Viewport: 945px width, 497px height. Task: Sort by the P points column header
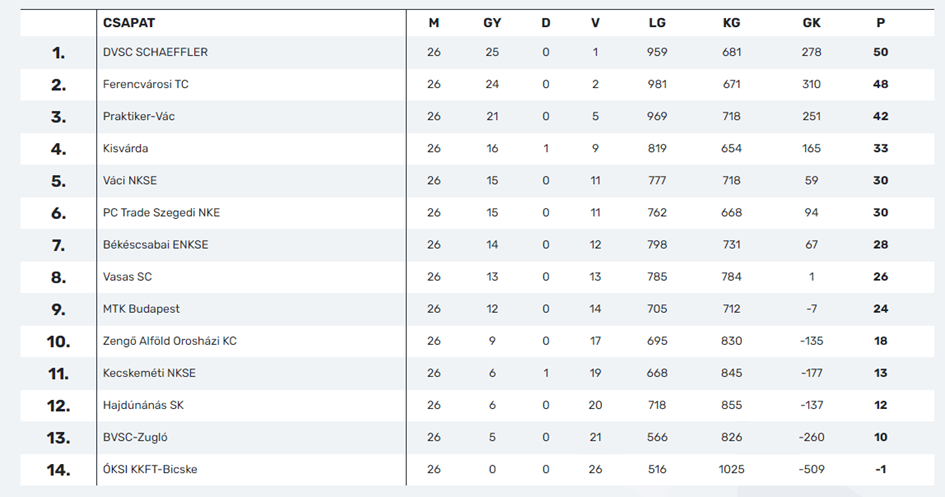point(880,22)
